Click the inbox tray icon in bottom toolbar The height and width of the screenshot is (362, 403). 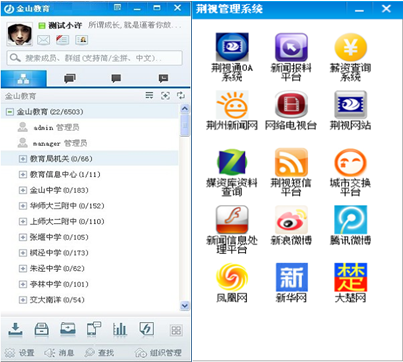tap(68, 329)
